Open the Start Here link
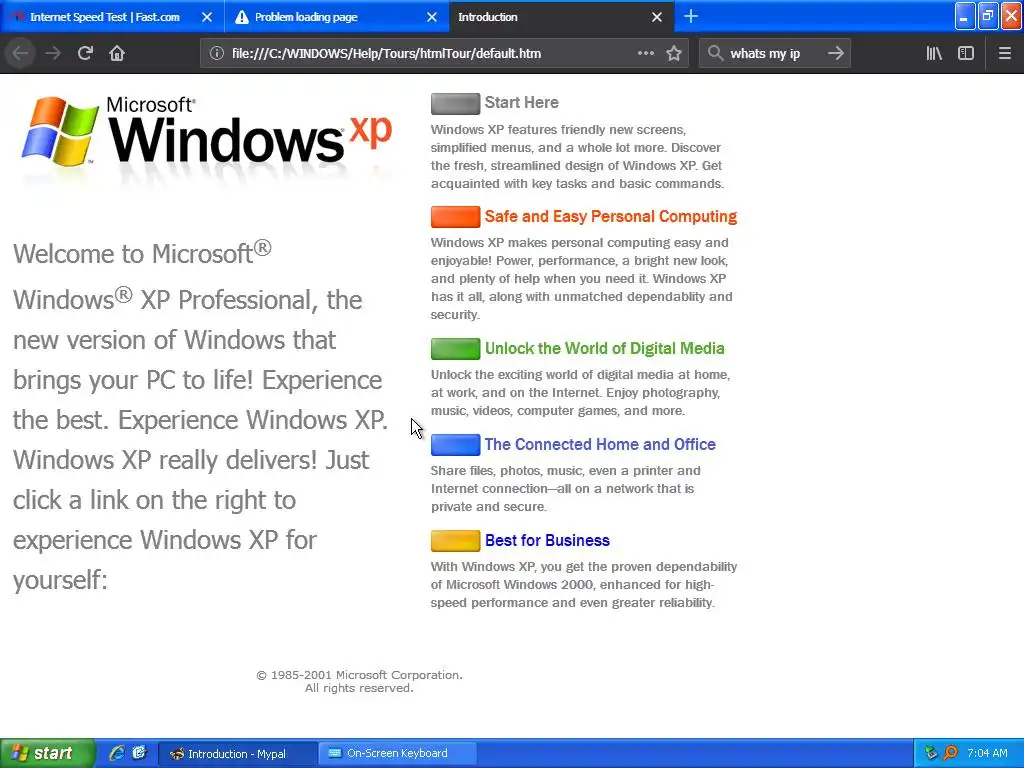This screenshot has height=768, width=1024. [x=521, y=103]
